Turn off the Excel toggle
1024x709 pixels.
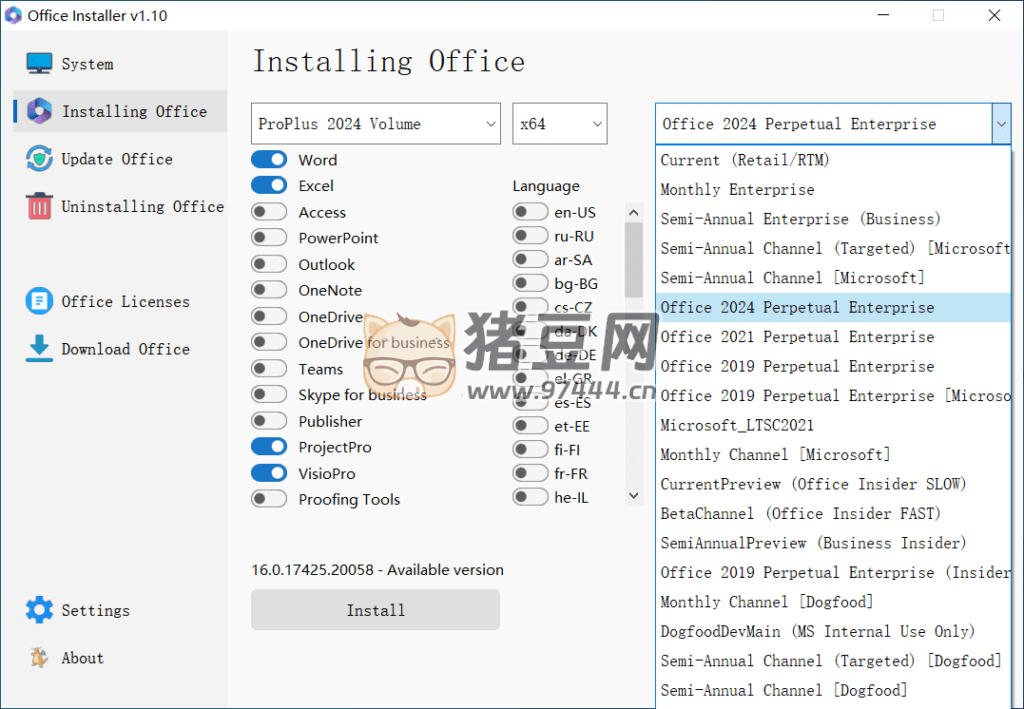(269, 185)
